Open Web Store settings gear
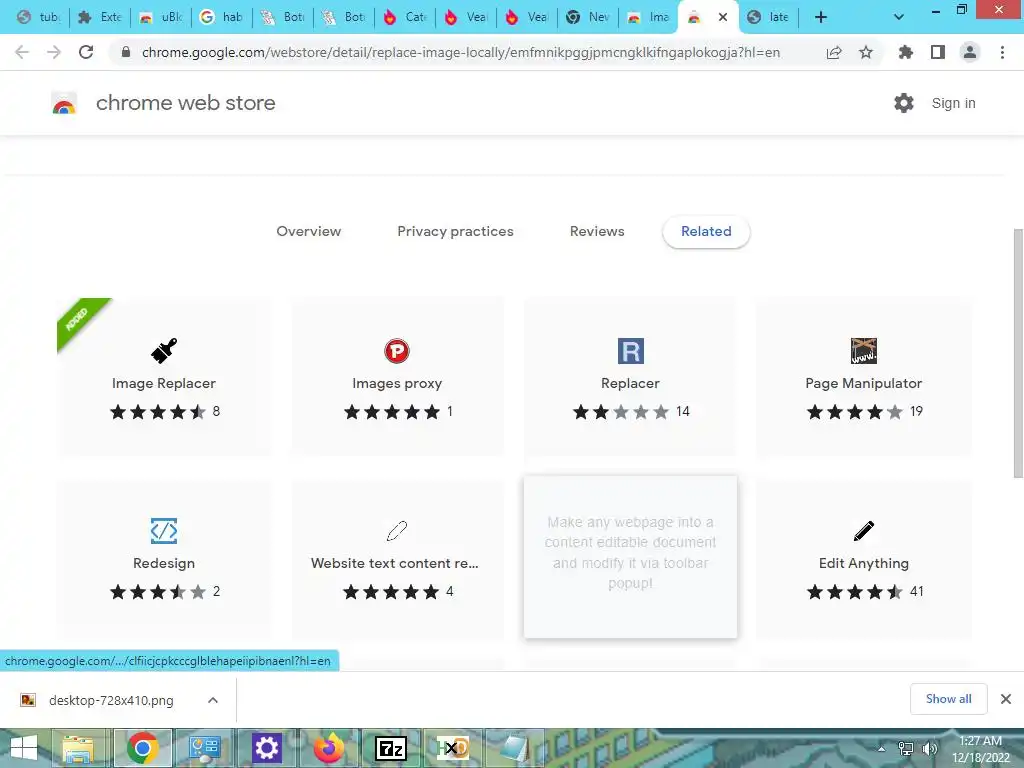This screenshot has width=1024, height=768. [903, 103]
